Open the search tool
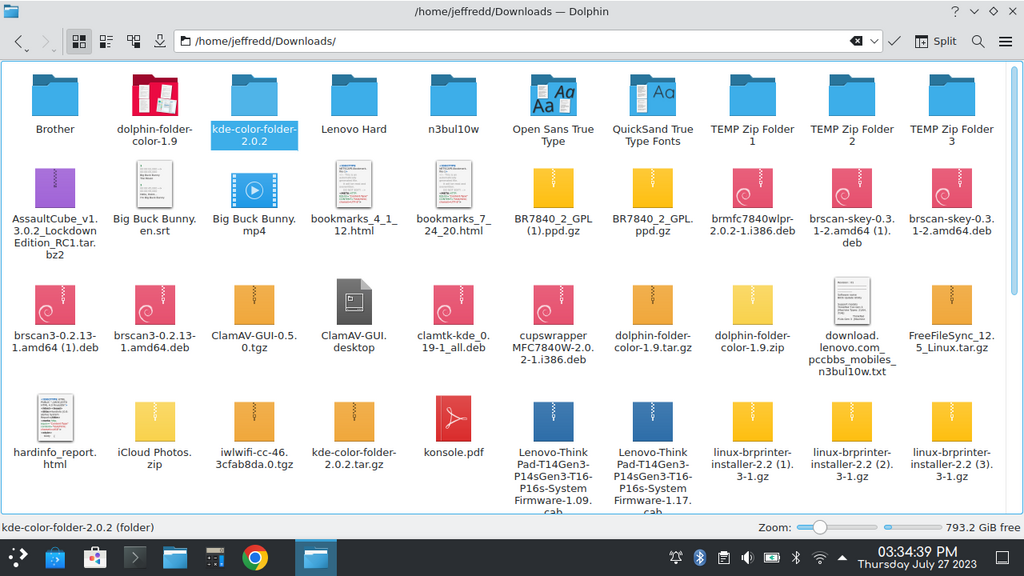Screen dimensions: 1024x576 [x=978, y=41]
